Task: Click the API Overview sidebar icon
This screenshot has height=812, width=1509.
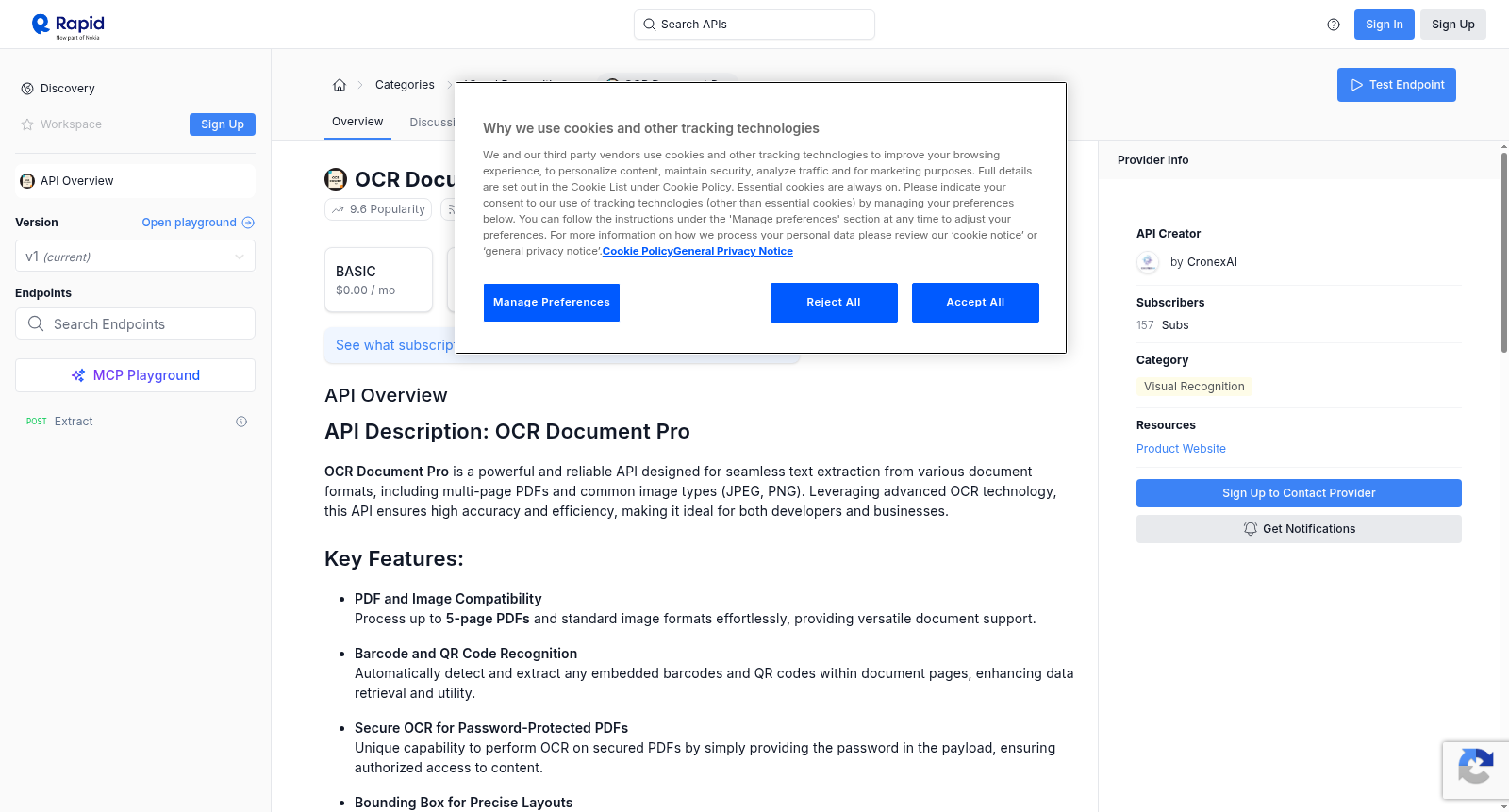Action: (x=27, y=181)
